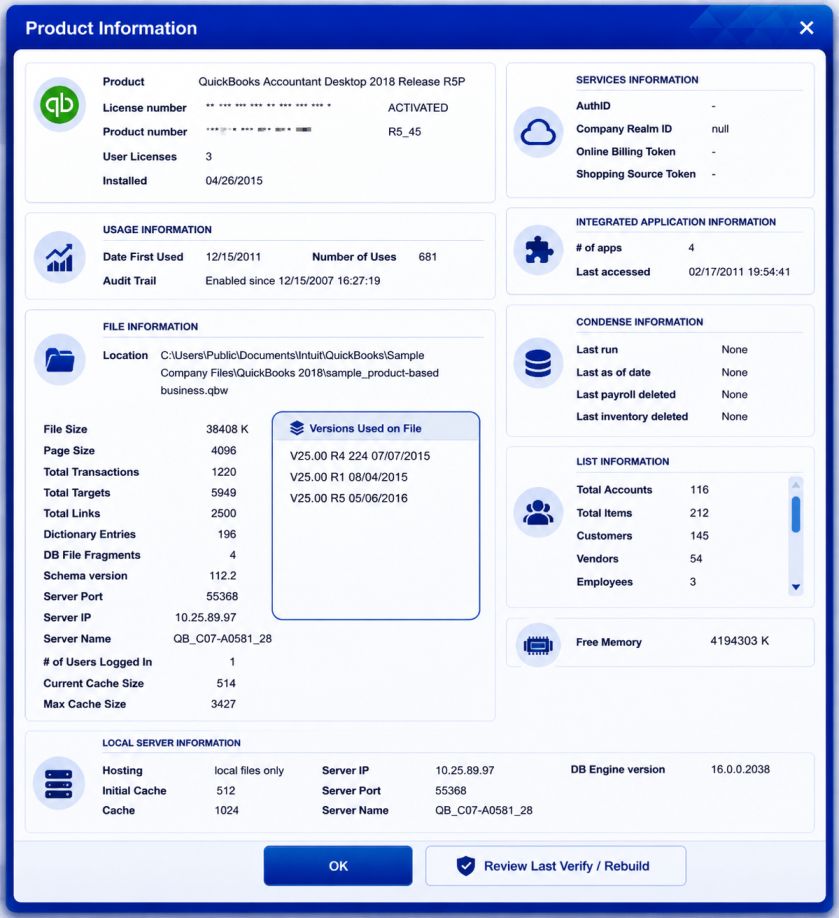Click the Schema version value 112.2

coord(223,576)
